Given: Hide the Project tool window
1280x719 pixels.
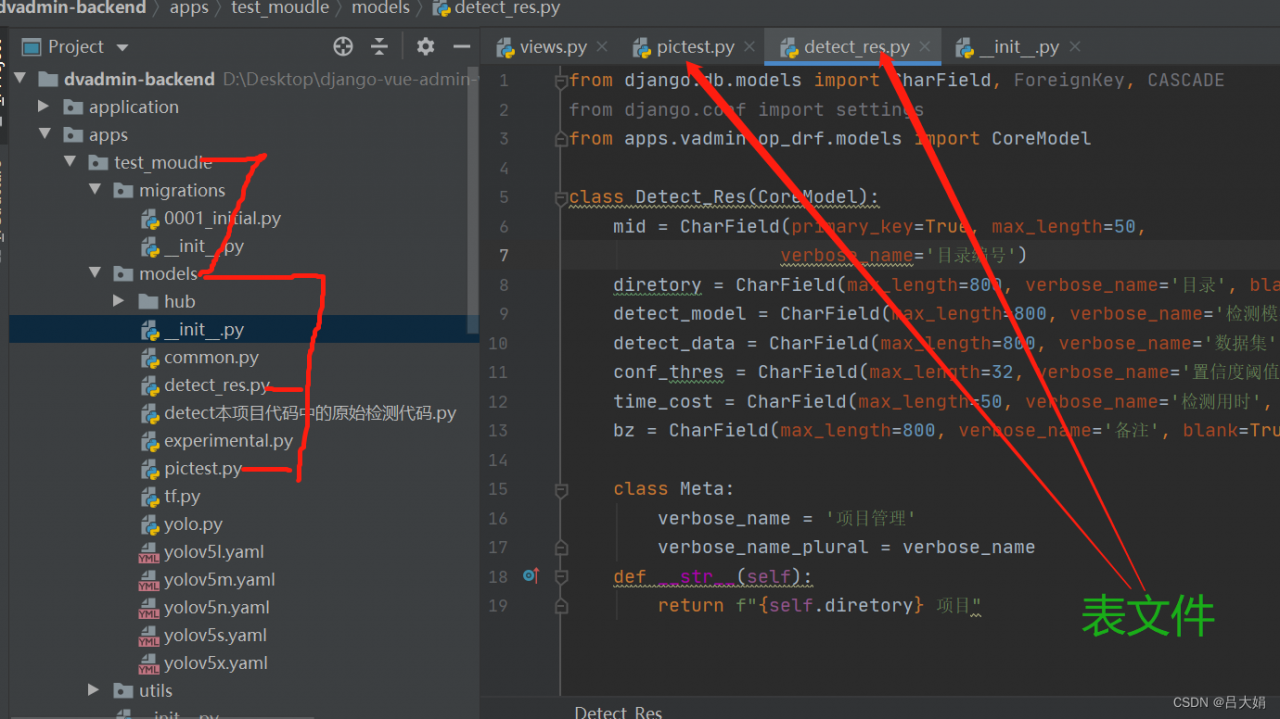Looking at the screenshot, I should click(461, 47).
